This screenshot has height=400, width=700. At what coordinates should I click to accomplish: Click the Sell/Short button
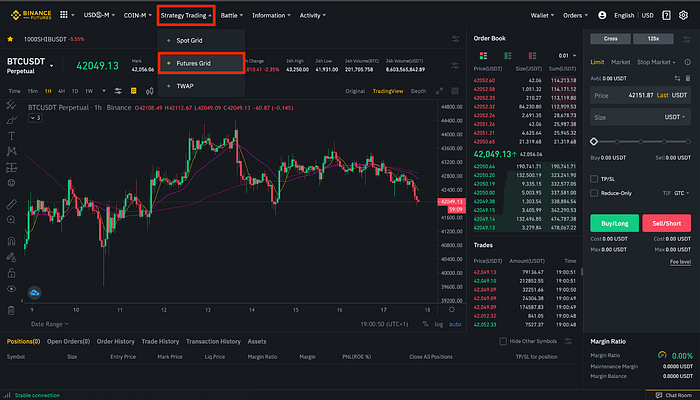(667, 223)
